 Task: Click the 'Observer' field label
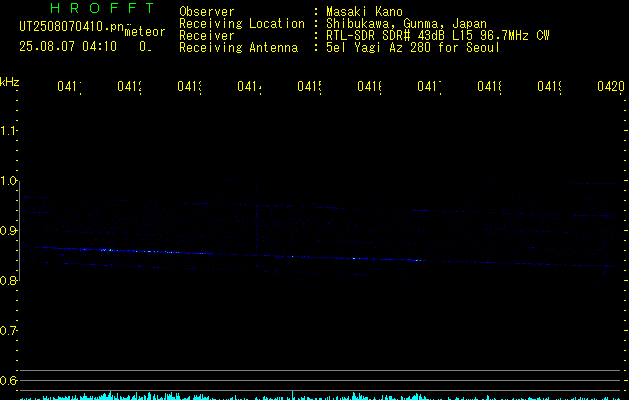click(207, 12)
